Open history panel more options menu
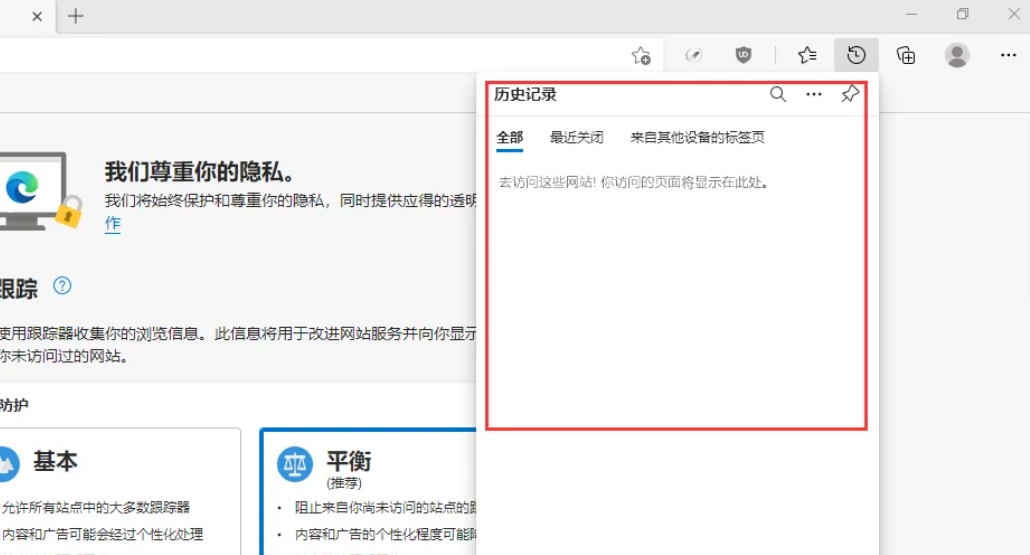Image resolution: width=1030 pixels, height=555 pixels. pos(814,94)
